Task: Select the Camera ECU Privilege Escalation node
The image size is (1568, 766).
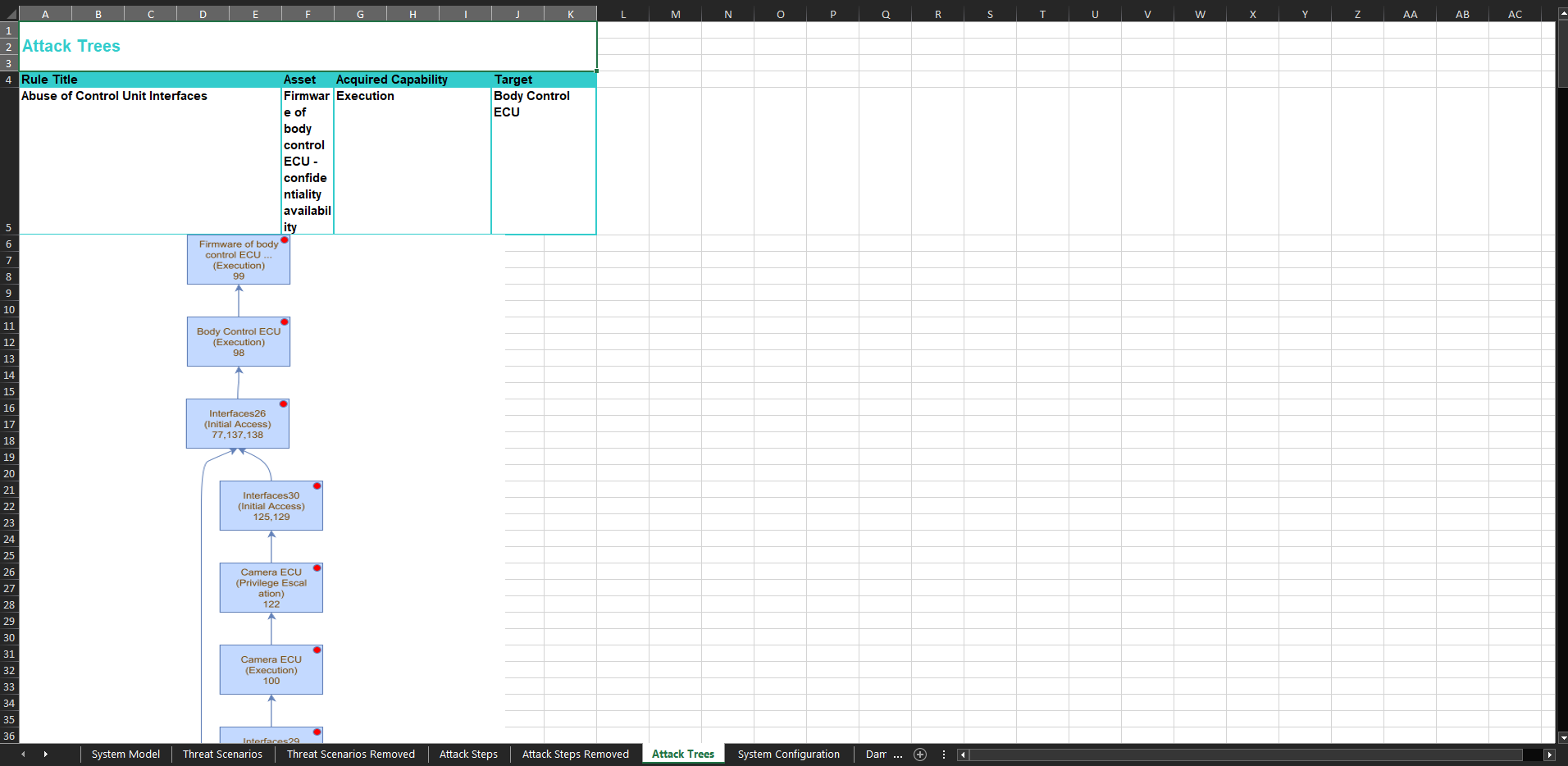Action: [271, 588]
